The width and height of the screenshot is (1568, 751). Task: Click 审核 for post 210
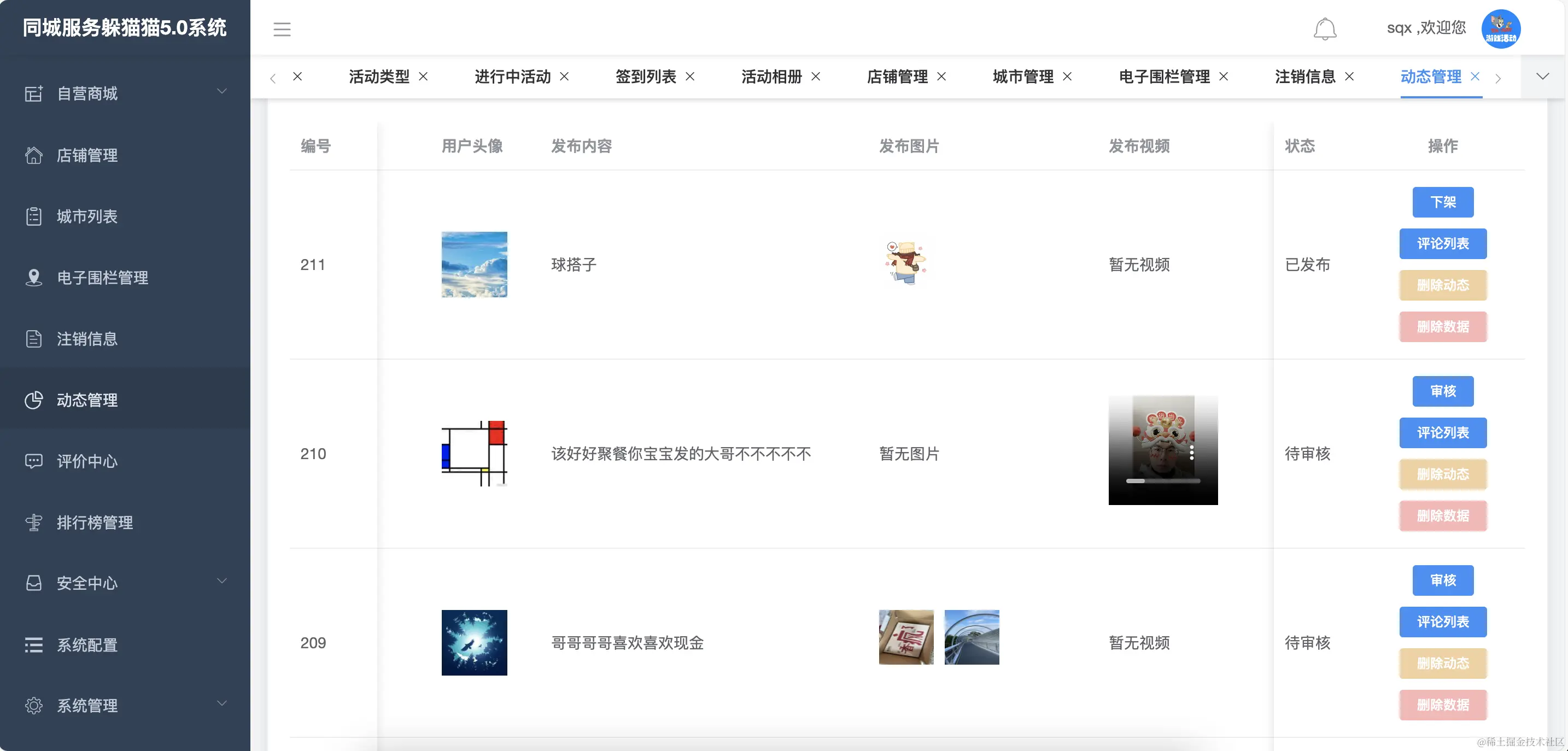[x=1443, y=391]
